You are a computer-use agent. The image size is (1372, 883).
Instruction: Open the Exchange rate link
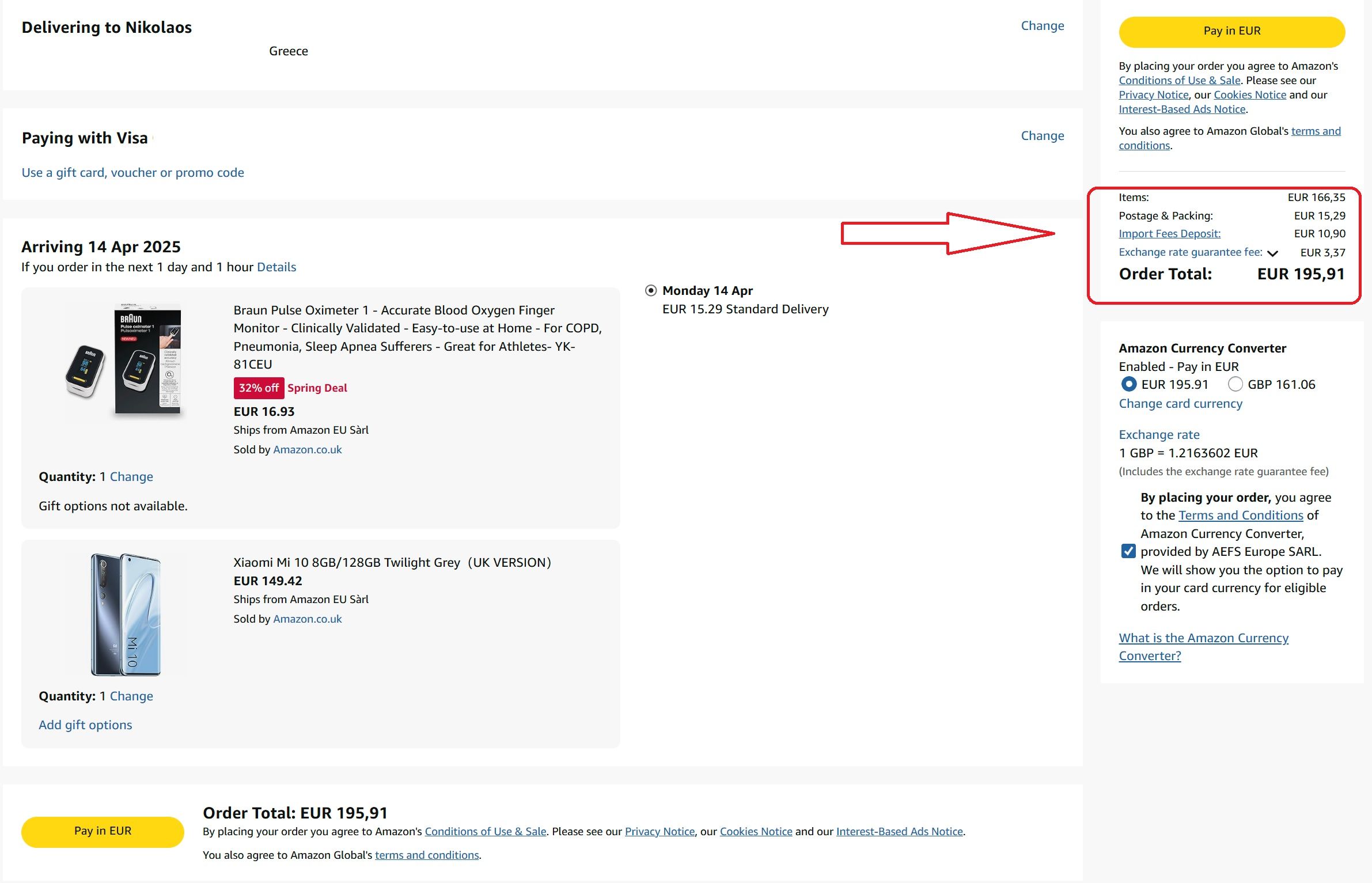(1159, 435)
